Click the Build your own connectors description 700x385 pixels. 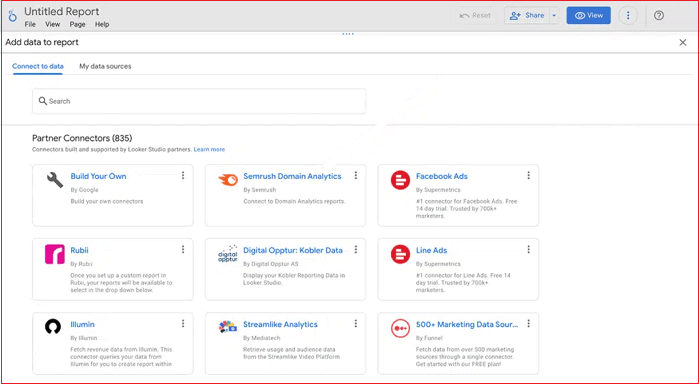point(107,201)
